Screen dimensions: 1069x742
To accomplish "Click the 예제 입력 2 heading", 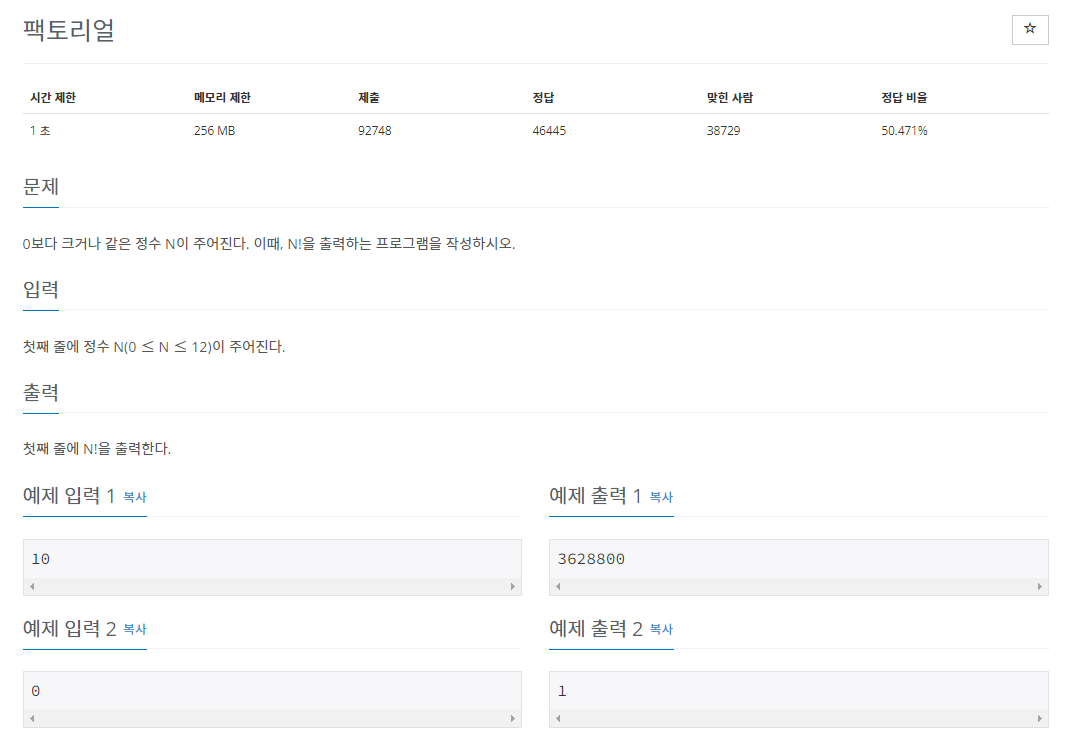I will [70, 628].
